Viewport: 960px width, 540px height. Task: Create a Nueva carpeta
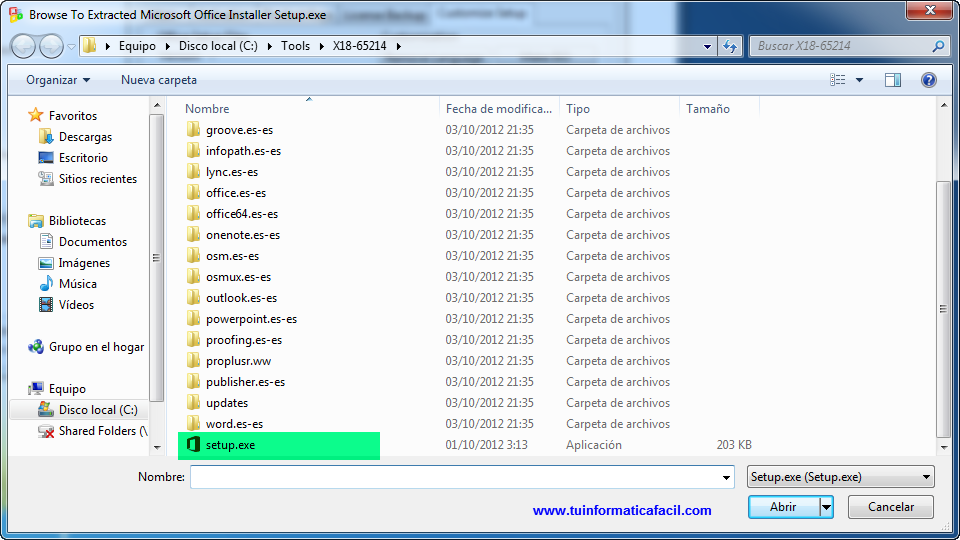coord(159,80)
